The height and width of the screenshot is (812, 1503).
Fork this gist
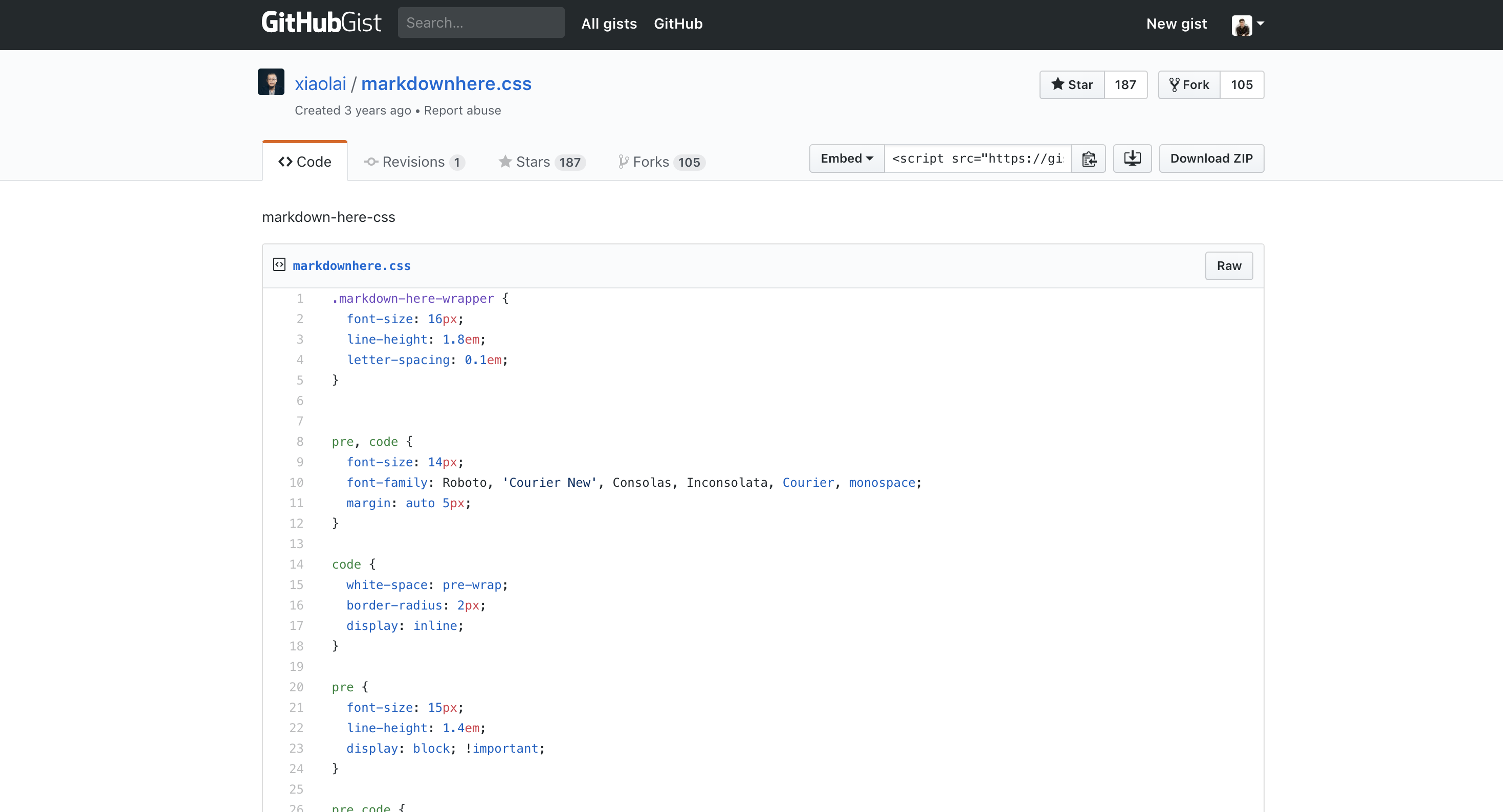coord(1189,85)
